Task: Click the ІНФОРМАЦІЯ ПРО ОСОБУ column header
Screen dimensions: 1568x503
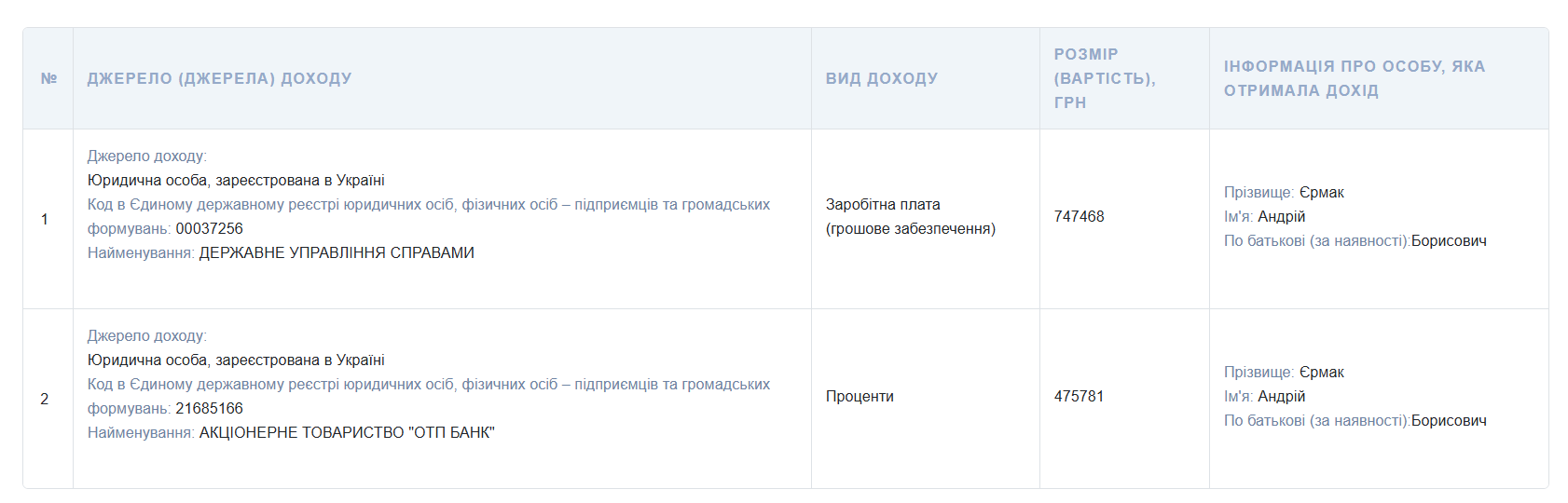Action: (x=1354, y=78)
